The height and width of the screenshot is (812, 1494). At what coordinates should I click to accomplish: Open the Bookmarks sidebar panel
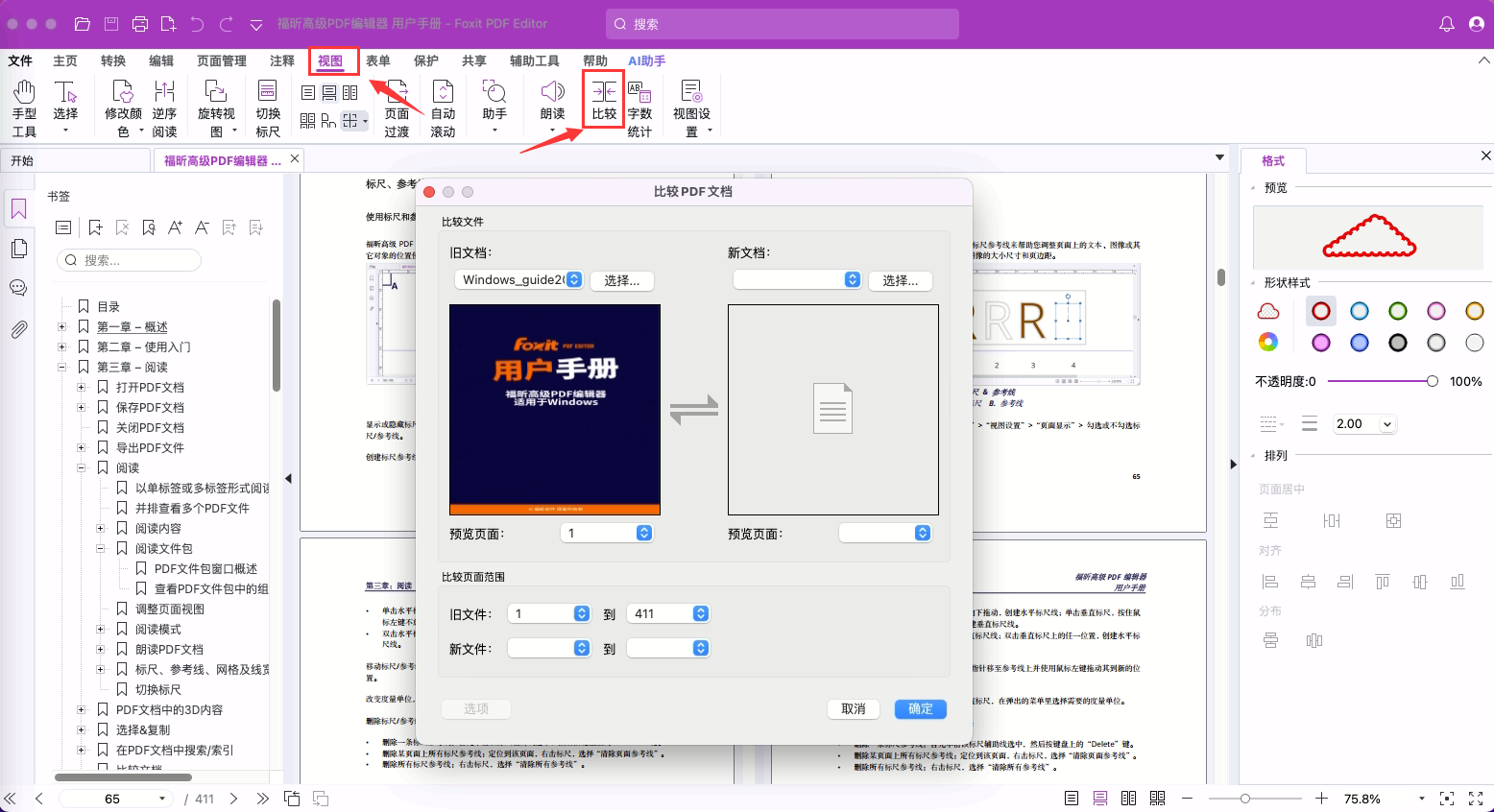tap(18, 208)
